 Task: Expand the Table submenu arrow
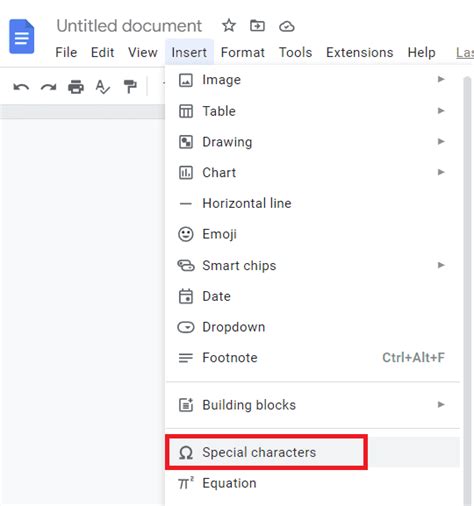click(441, 110)
